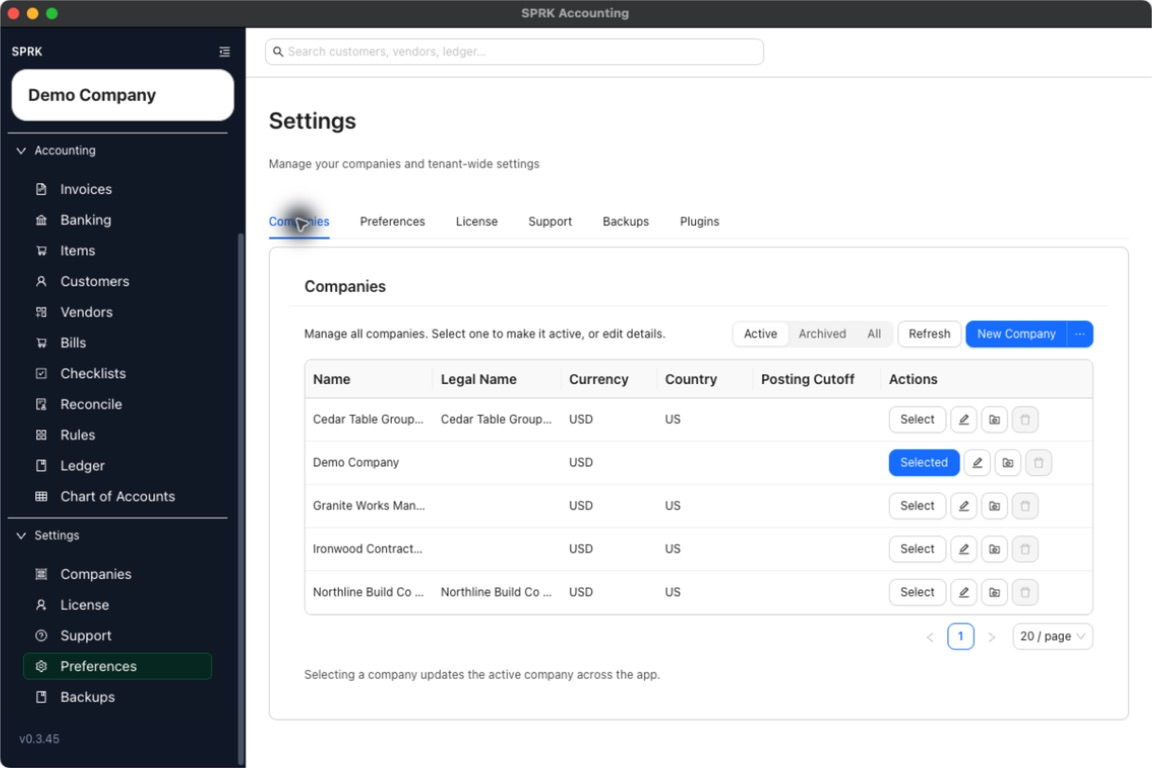Select the Ironwood Contract company

tap(917, 549)
